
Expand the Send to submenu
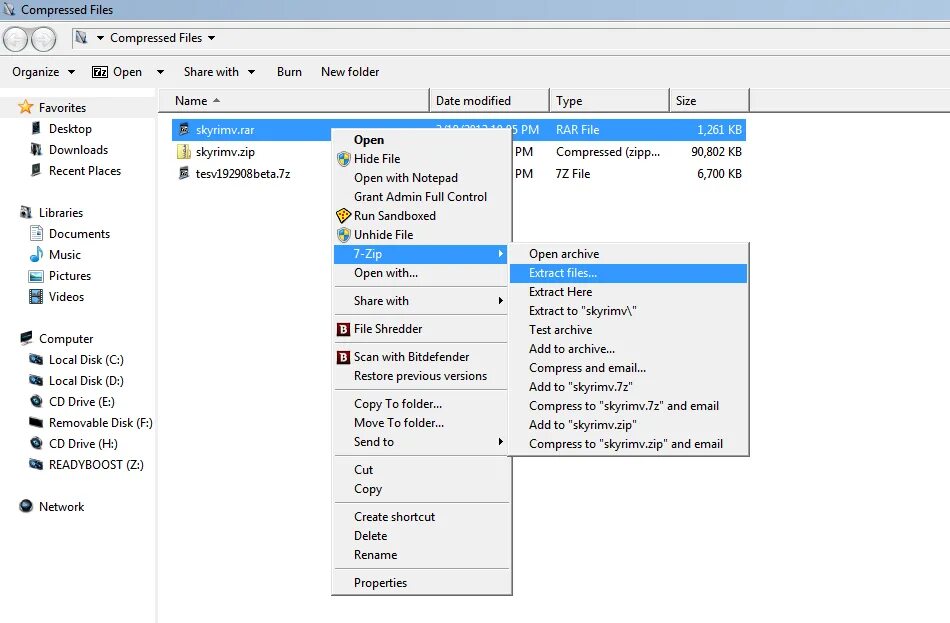click(x=500, y=442)
